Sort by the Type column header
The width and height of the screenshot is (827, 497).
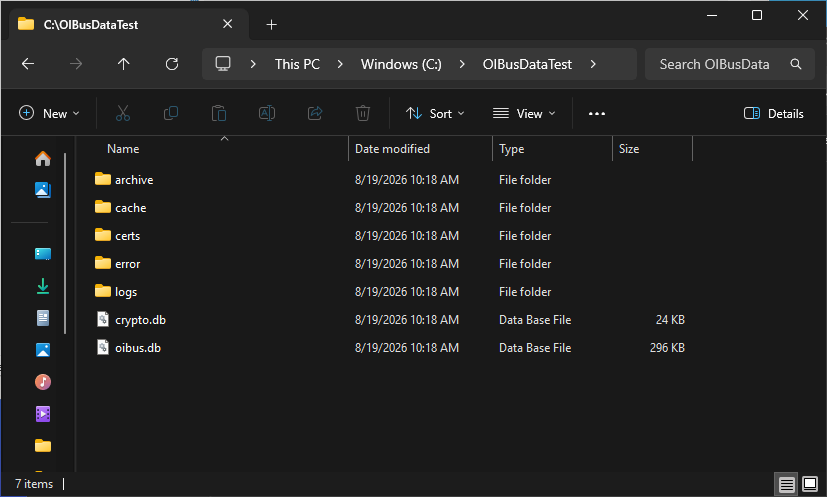click(x=512, y=149)
